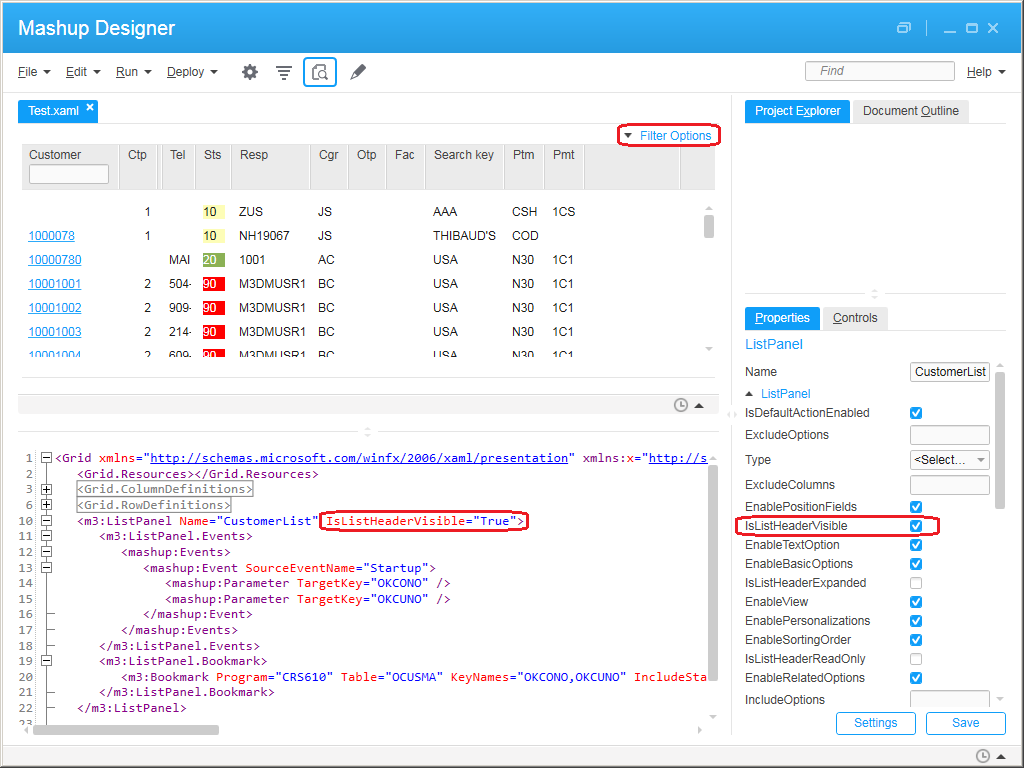Open customer link 10001001
Screen dimensions: 1024x768
[x=55, y=284]
